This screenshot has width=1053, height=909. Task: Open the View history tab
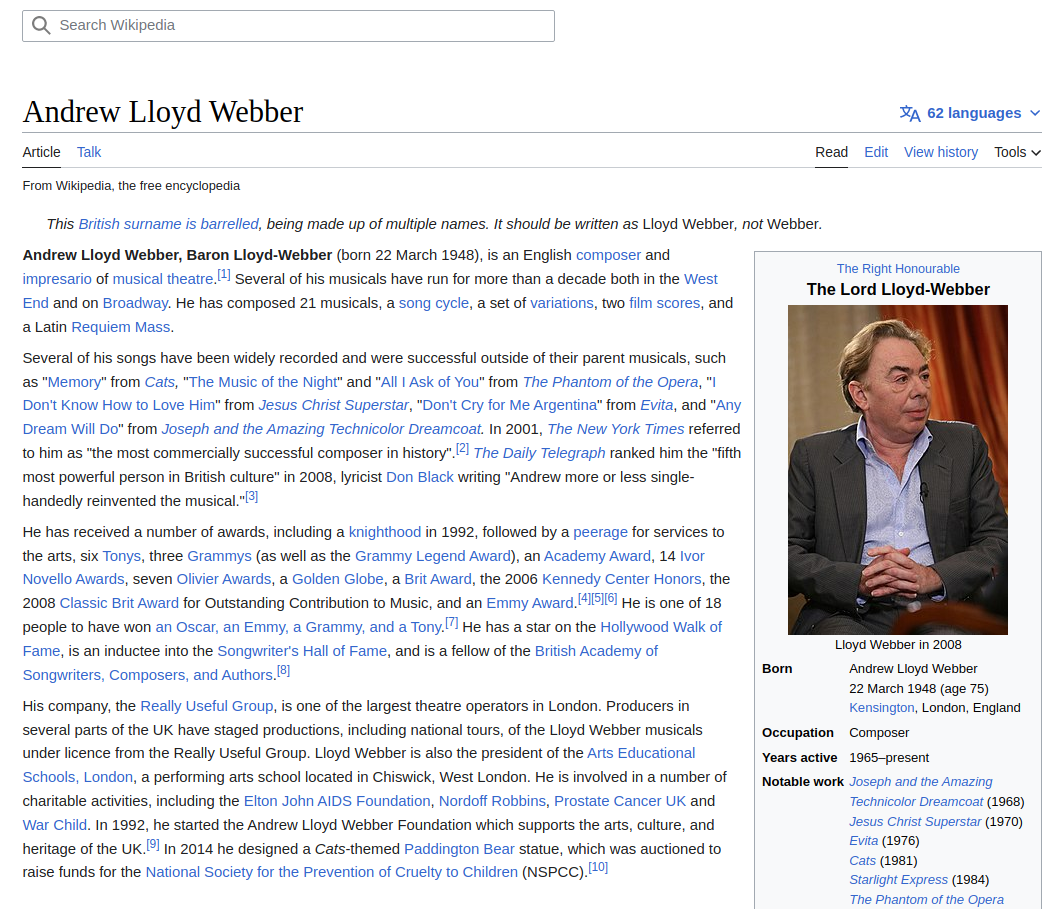941,152
